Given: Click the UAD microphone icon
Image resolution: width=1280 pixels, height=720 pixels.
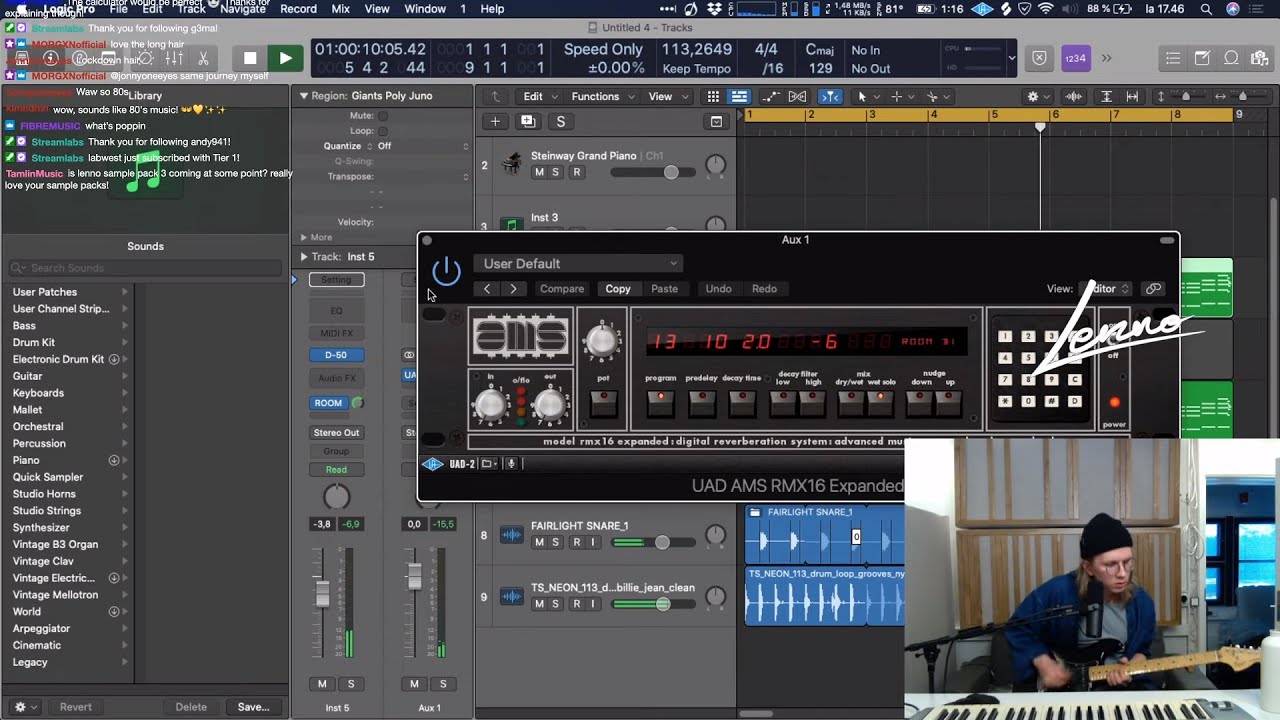Looking at the screenshot, I should tap(510, 464).
